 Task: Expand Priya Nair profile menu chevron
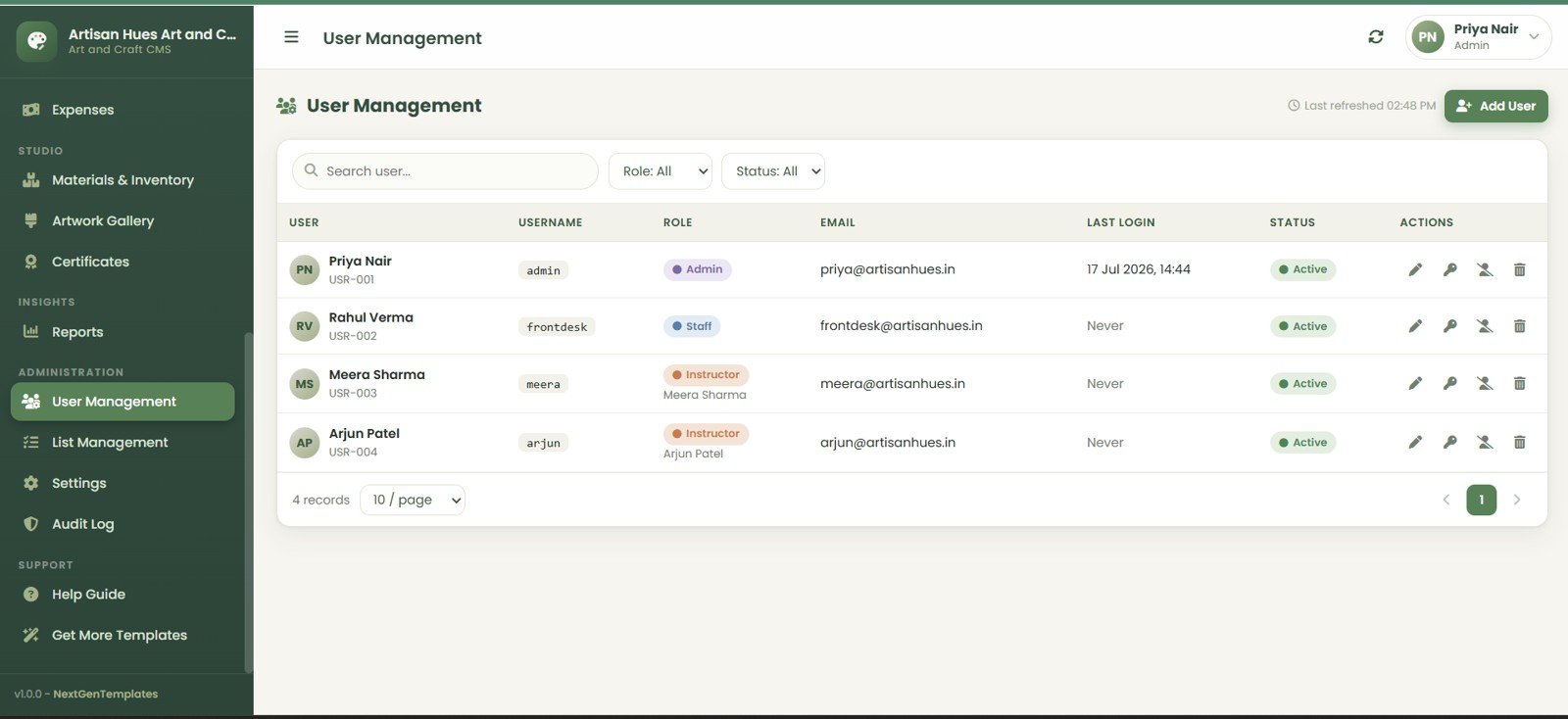(1534, 37)
